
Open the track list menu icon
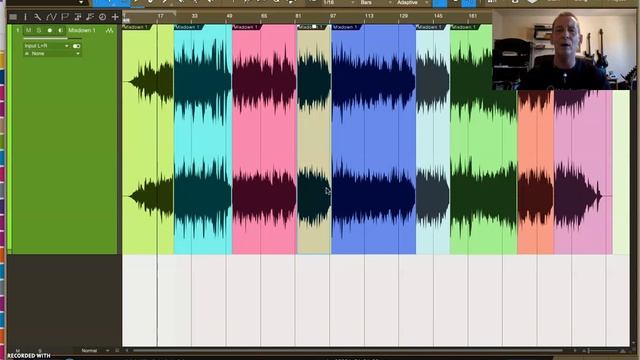[x=13, y=17]
